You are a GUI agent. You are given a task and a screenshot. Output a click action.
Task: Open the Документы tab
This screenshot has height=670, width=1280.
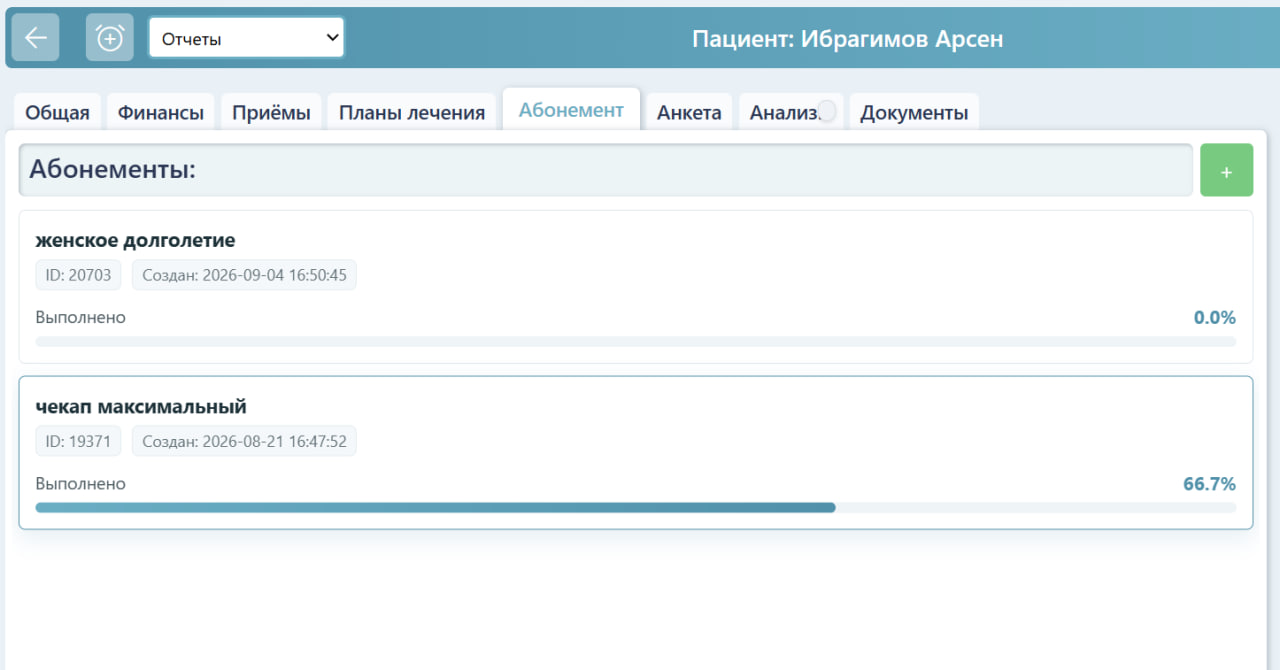914,112
